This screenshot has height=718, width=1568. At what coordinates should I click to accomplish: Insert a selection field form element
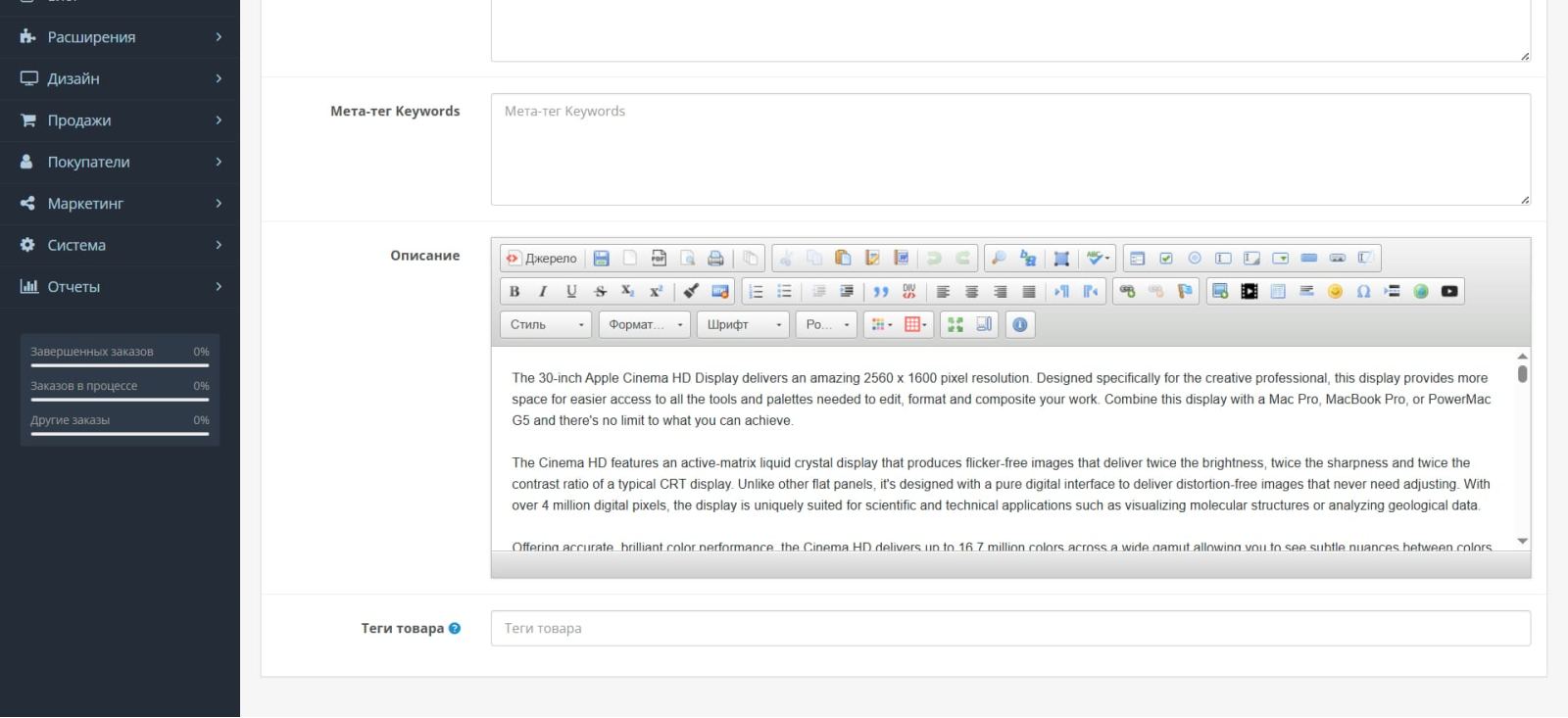point(1280,259)
